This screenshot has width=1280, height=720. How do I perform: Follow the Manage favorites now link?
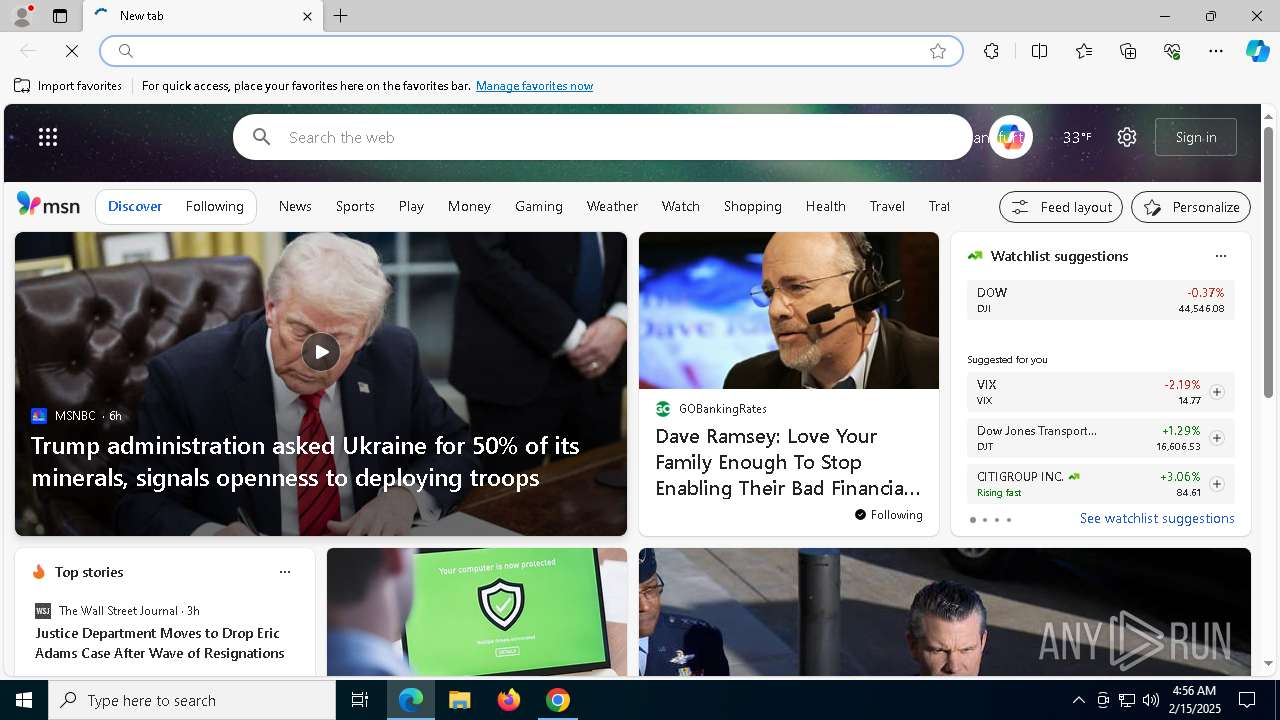[534, 86]
